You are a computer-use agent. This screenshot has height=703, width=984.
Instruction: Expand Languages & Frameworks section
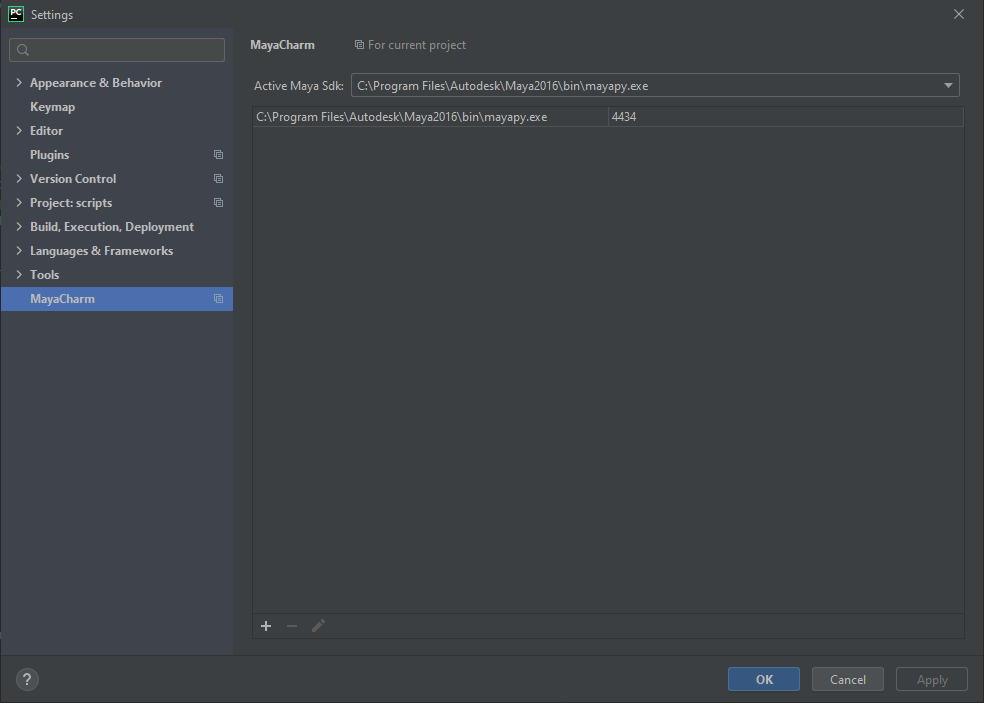point(19,251)
